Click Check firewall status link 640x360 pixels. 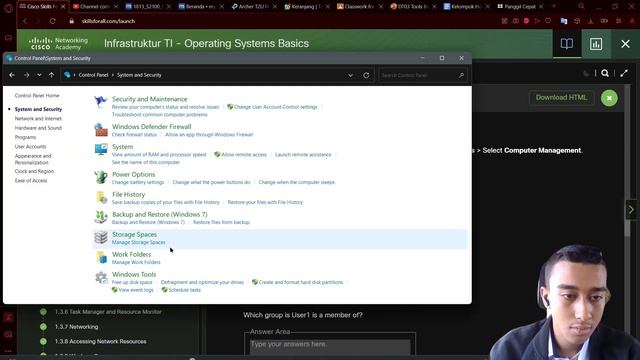tap(134, 134)
